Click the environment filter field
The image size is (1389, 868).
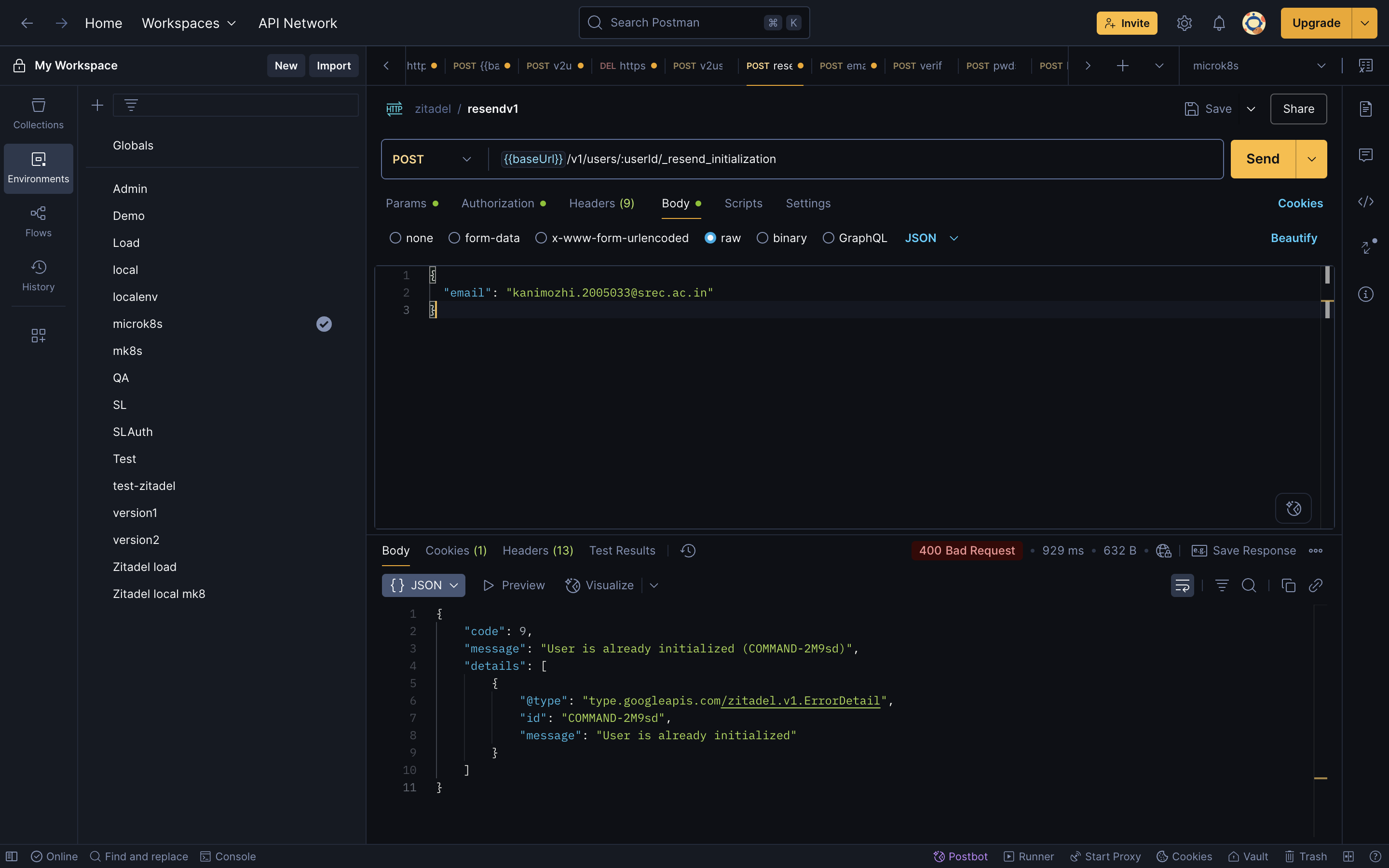[x=235, y=105]
